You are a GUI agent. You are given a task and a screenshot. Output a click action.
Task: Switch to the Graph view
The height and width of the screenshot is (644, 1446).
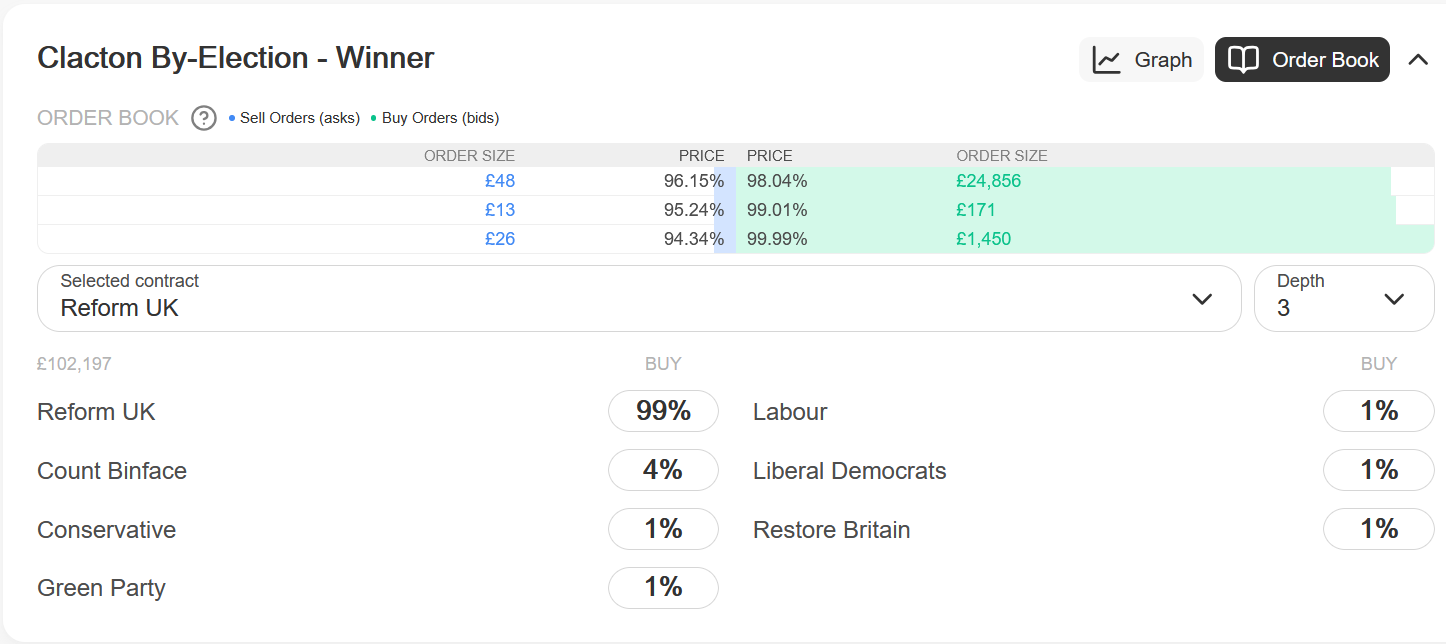coord(1141,60)
